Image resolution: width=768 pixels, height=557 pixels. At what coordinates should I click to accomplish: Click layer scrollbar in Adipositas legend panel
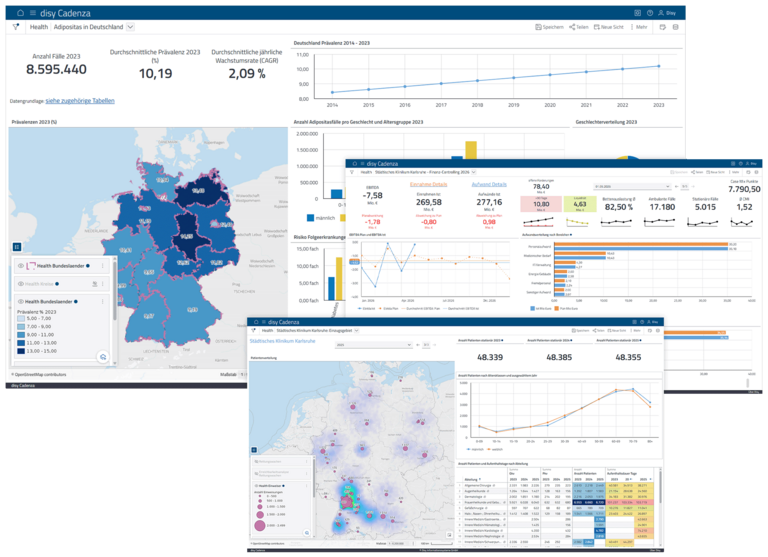[x=115, y=290]
